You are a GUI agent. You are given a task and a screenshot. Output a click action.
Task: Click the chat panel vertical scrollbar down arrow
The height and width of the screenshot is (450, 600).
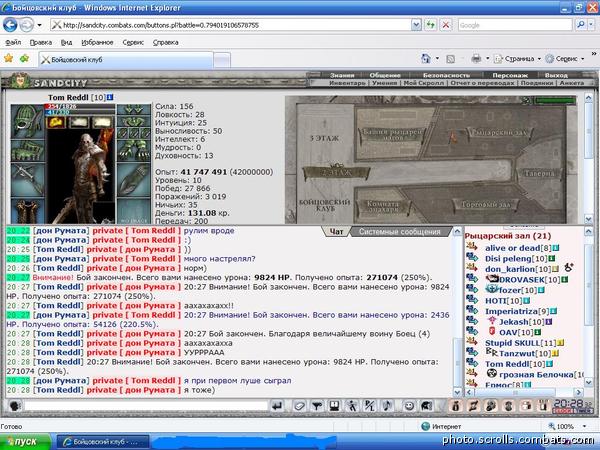pos(457,392)
